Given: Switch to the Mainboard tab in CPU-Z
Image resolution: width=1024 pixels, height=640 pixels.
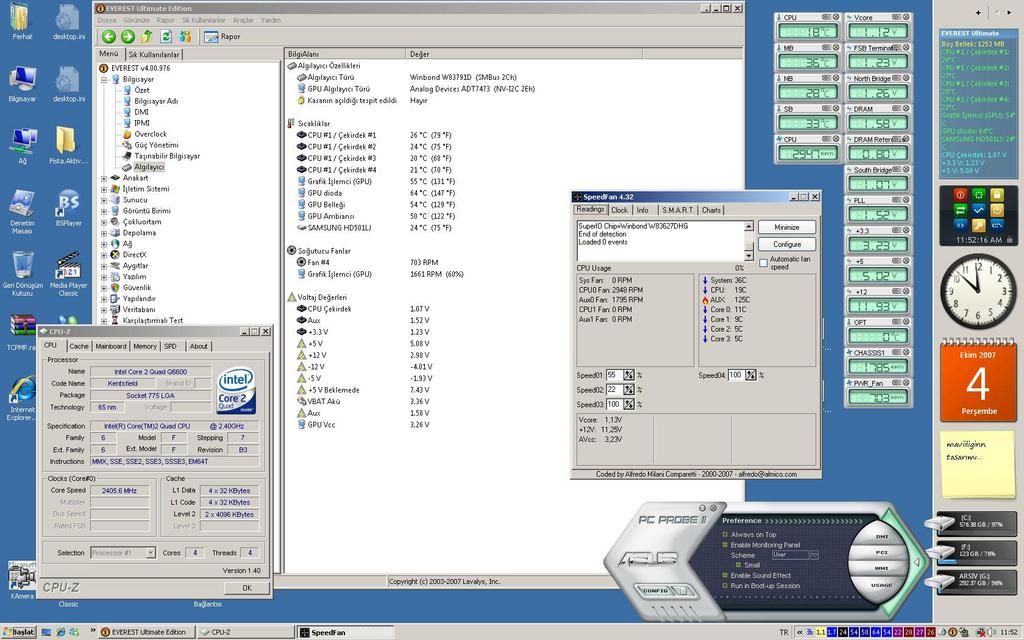Looking at the screenshot, I should click(x=110, y=347).
